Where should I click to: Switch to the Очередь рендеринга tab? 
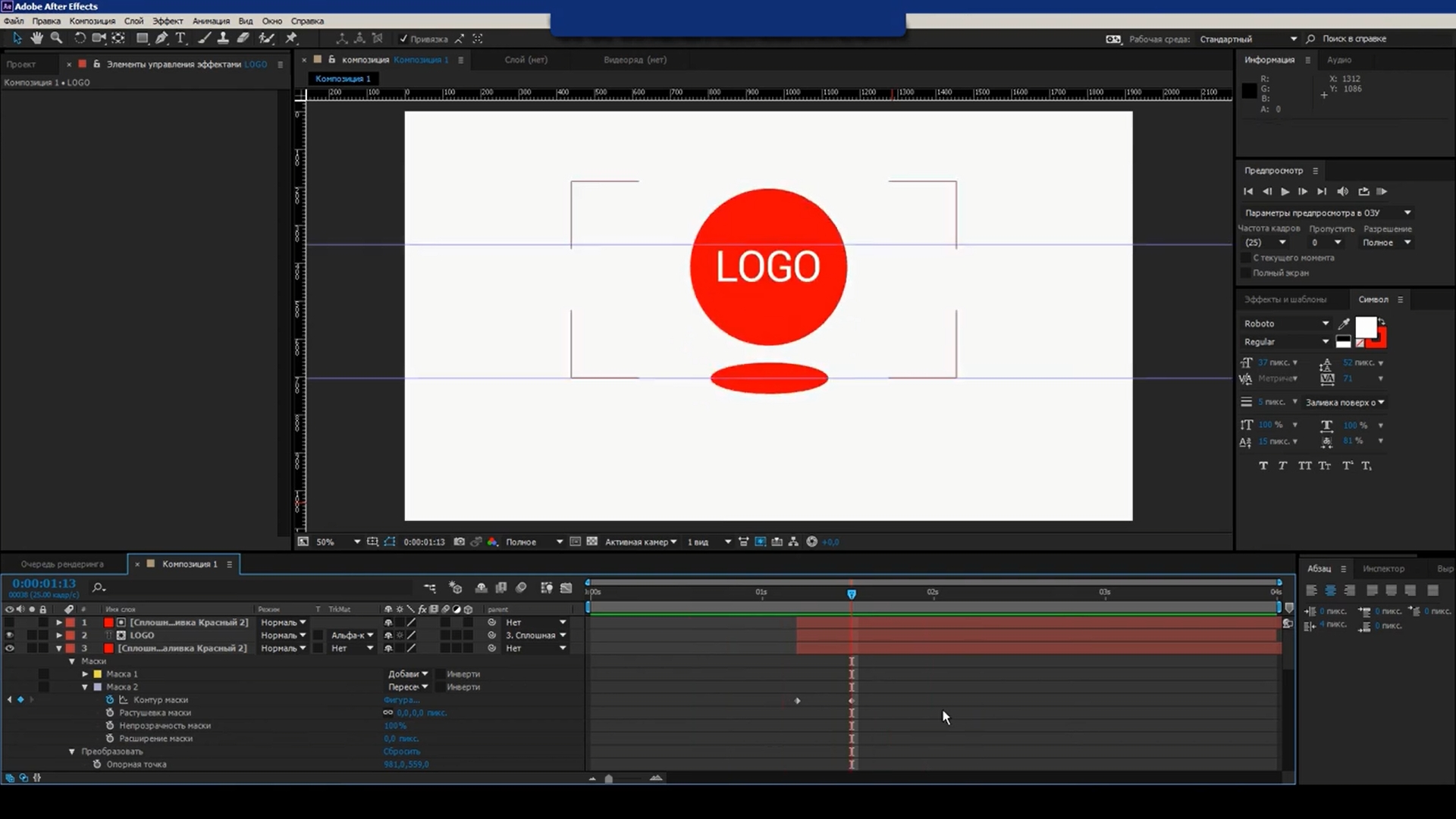(62, 564)
